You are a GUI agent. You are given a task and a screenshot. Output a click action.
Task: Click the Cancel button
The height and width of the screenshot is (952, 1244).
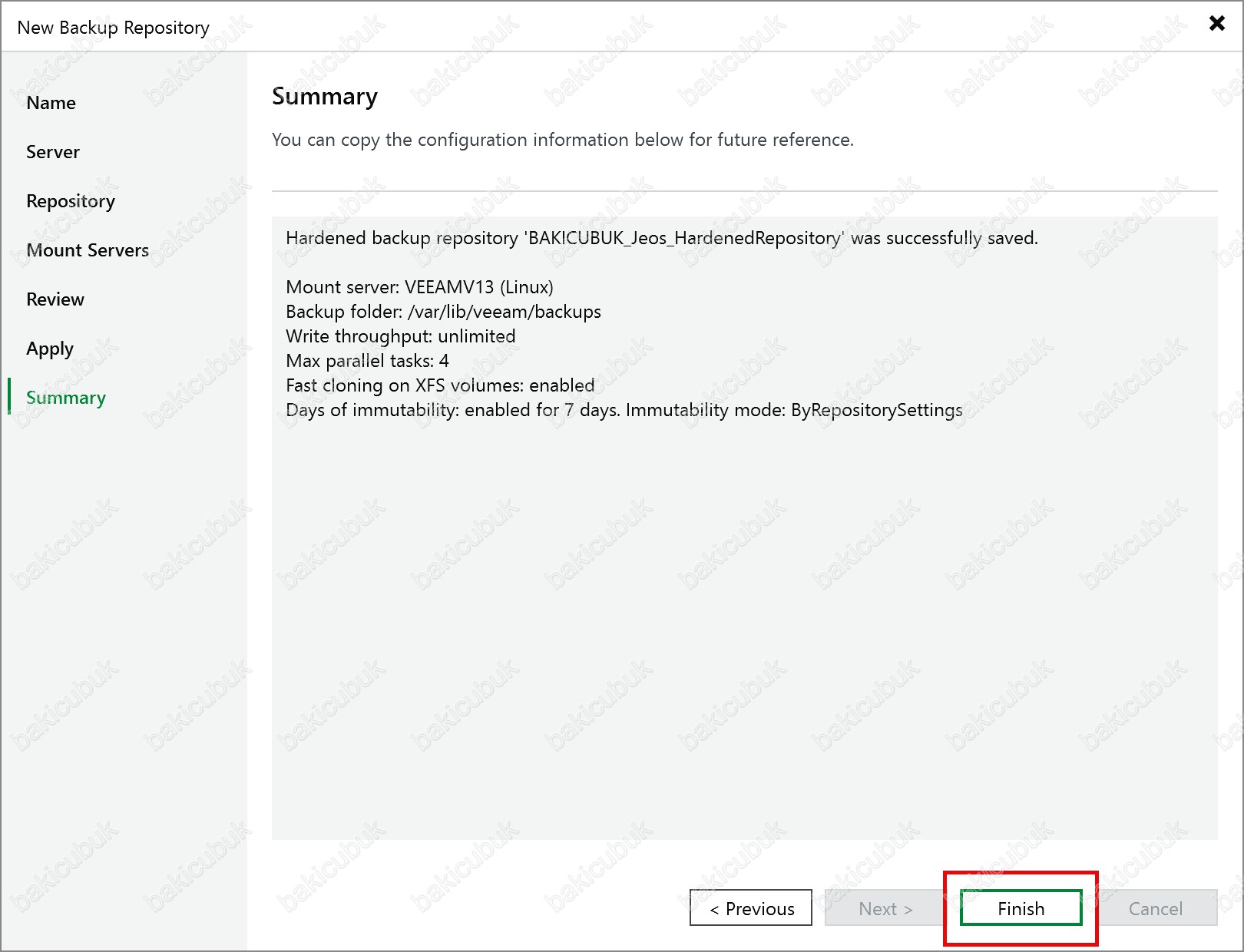1155,908
